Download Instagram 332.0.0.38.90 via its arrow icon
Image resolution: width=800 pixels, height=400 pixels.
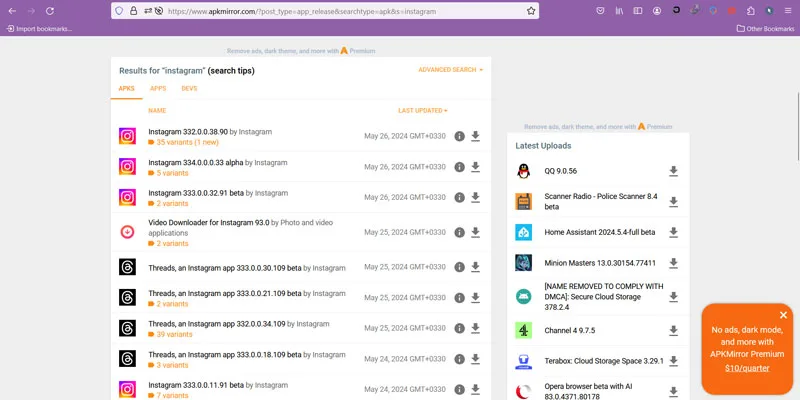[x=476, y=136]
